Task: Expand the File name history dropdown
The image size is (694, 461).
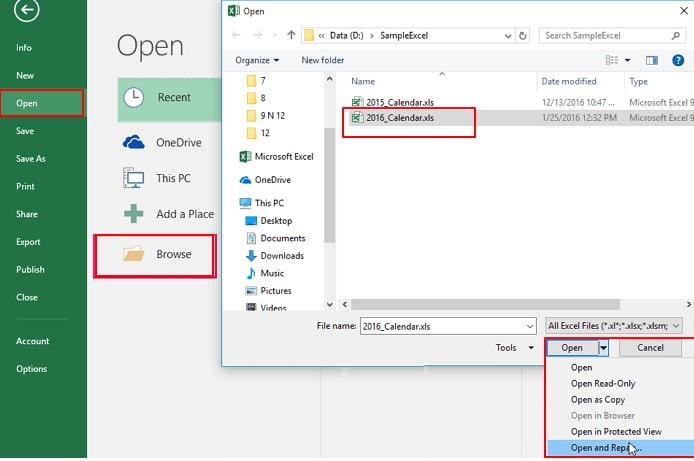Action: click(x=530, y=327)
